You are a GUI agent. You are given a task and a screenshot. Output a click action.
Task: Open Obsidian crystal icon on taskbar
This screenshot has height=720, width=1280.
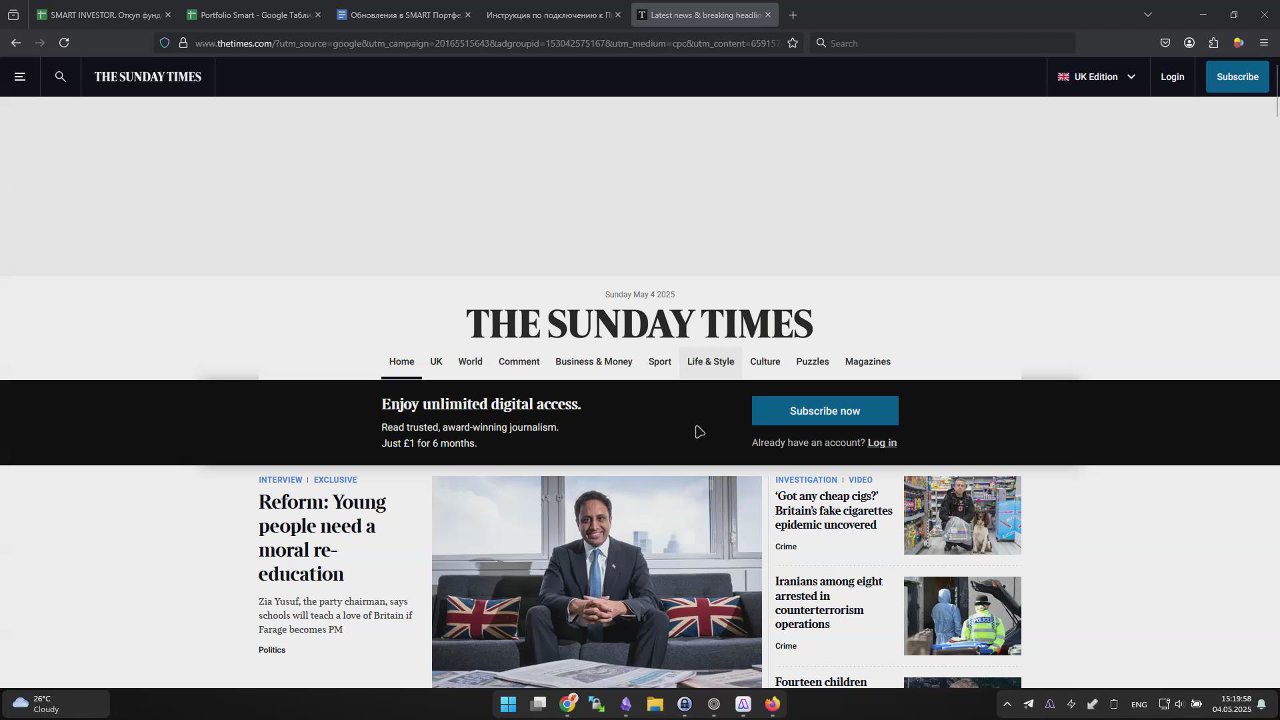[626, 704]
